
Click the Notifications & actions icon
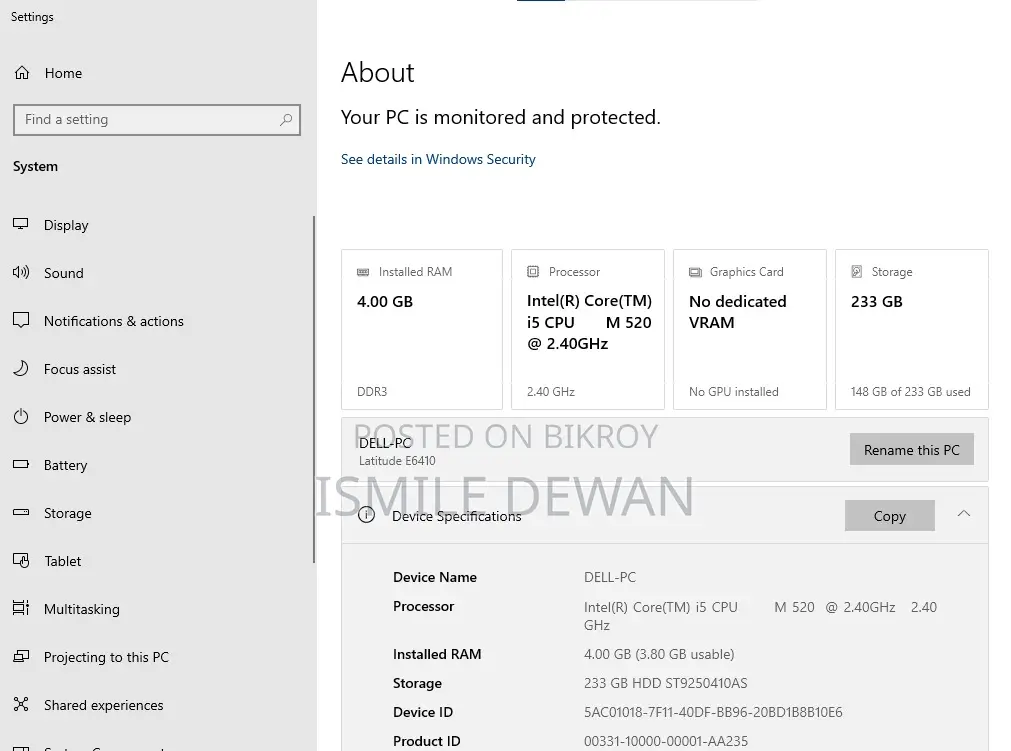click(21, 320)
